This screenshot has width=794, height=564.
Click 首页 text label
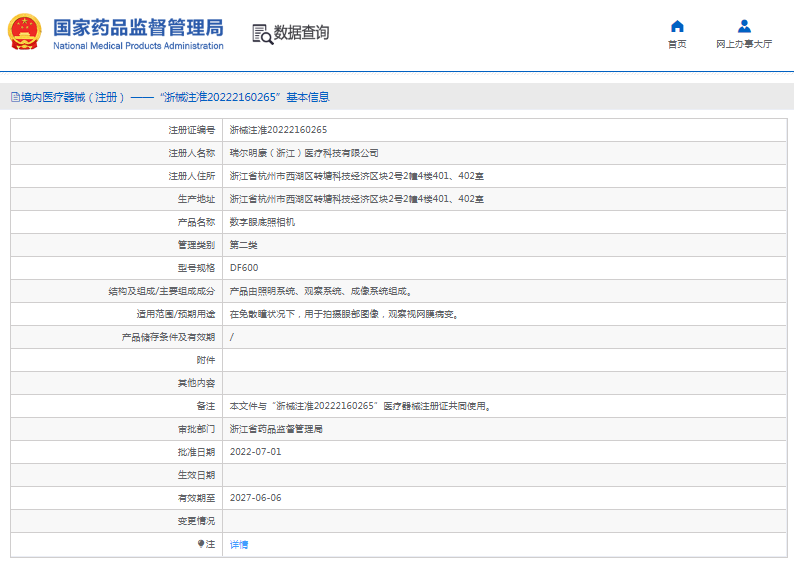677,45
